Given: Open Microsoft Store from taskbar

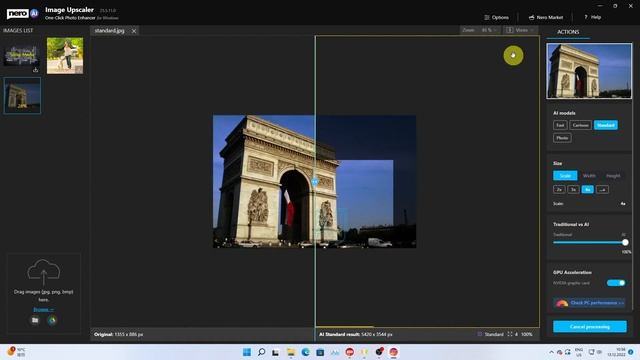Looking at the screenshot, I should pos(320,352).
